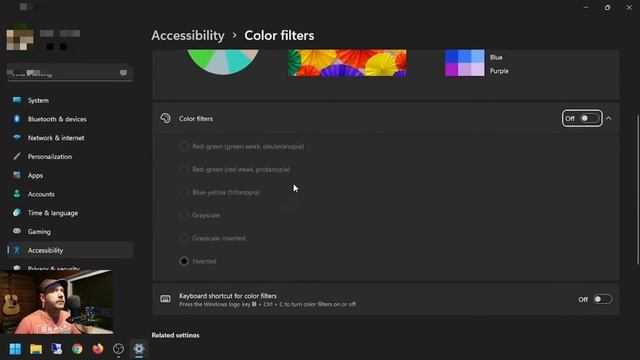The image size is (640, 360).
Task: Open Time & language settings
Action: [x=70, y=213]
